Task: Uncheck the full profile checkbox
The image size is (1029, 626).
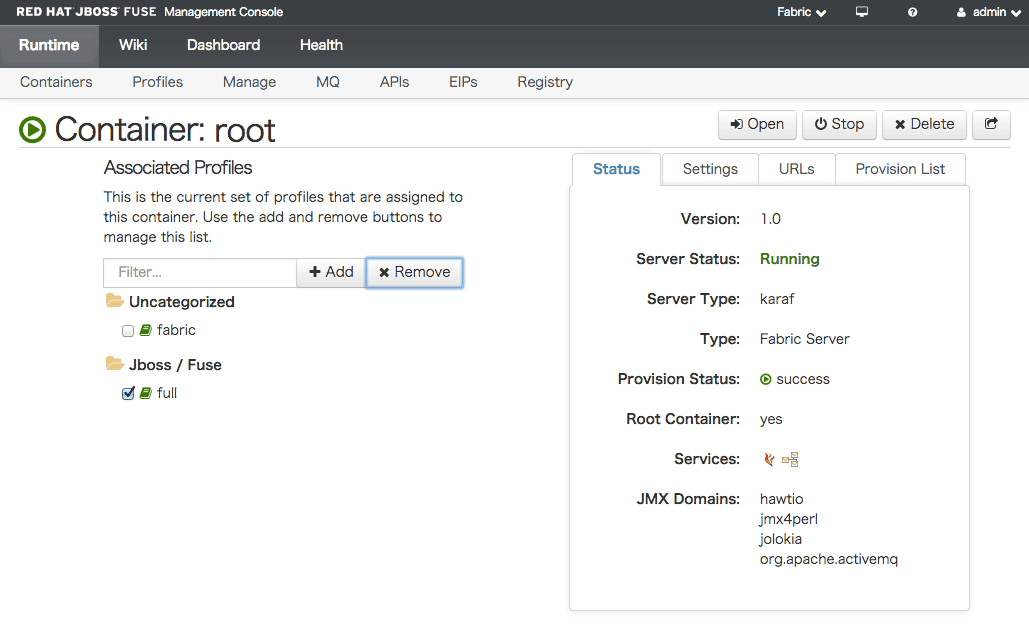Action: [128, 393]
